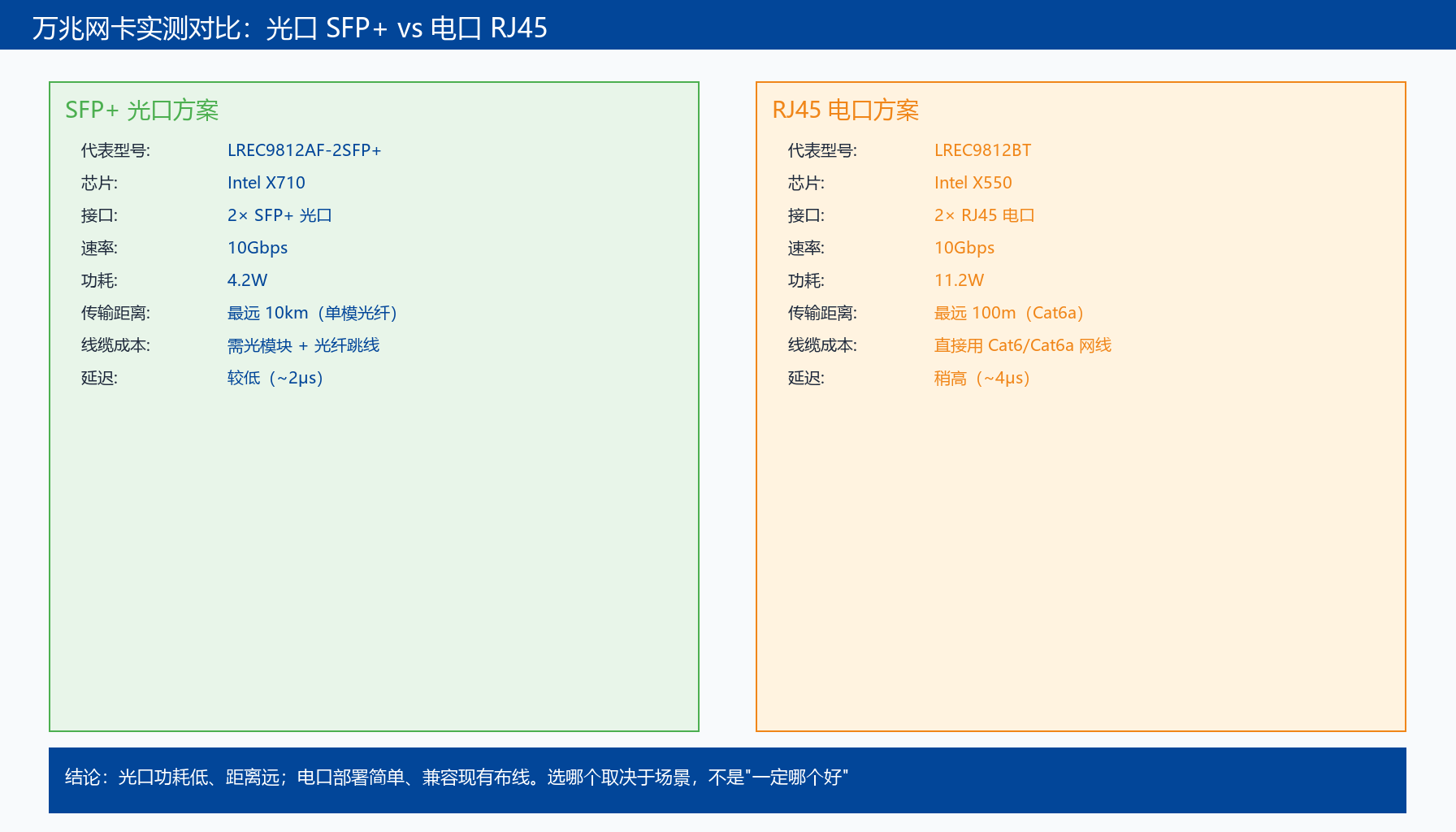Select the model value "LREC9812AF-2SFP+"
1456x832 pixels.
coord(304,150)
